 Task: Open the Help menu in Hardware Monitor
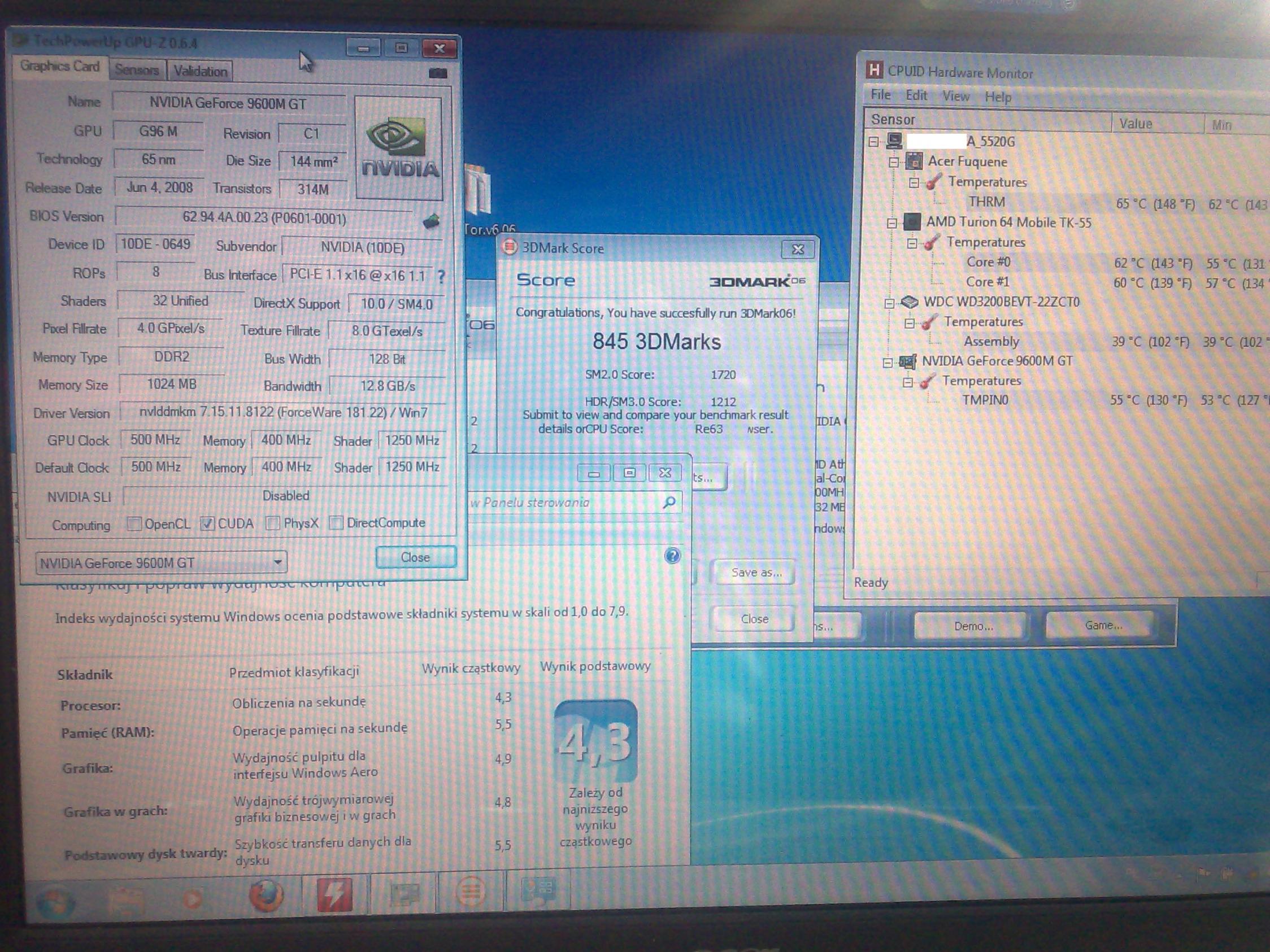point(998,97)
